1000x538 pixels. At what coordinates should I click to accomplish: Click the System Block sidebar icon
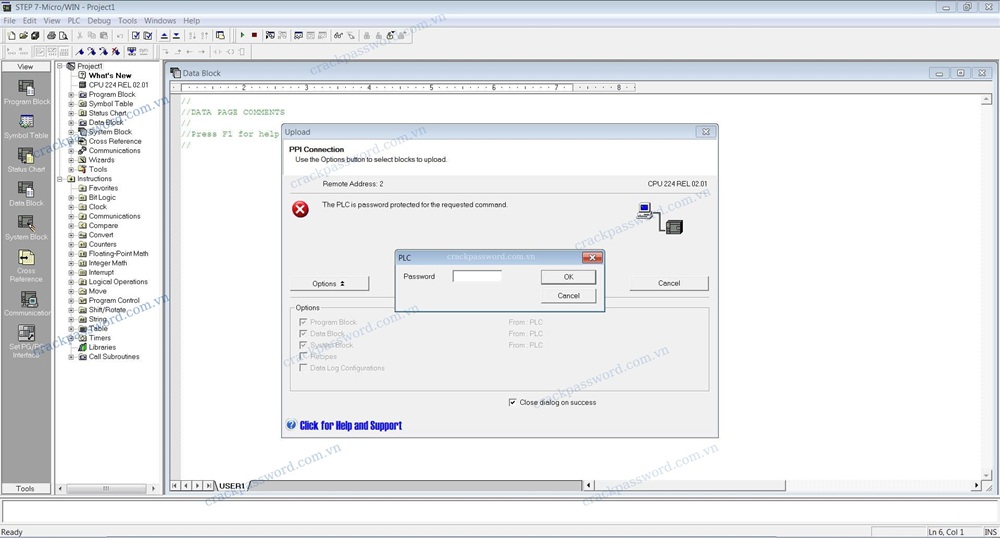26,226
